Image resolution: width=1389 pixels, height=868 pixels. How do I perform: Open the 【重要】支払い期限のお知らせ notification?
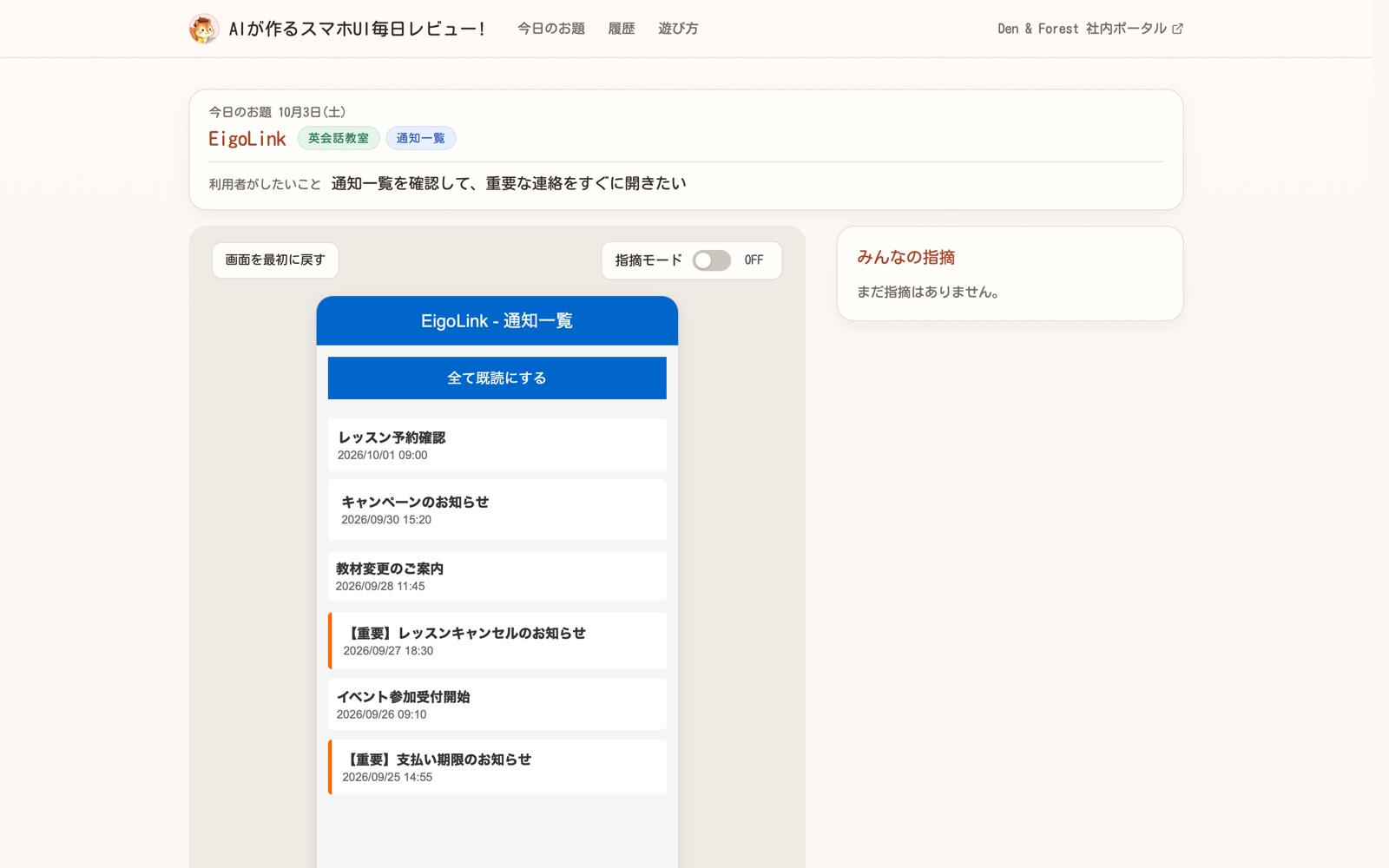click(497, 767)
